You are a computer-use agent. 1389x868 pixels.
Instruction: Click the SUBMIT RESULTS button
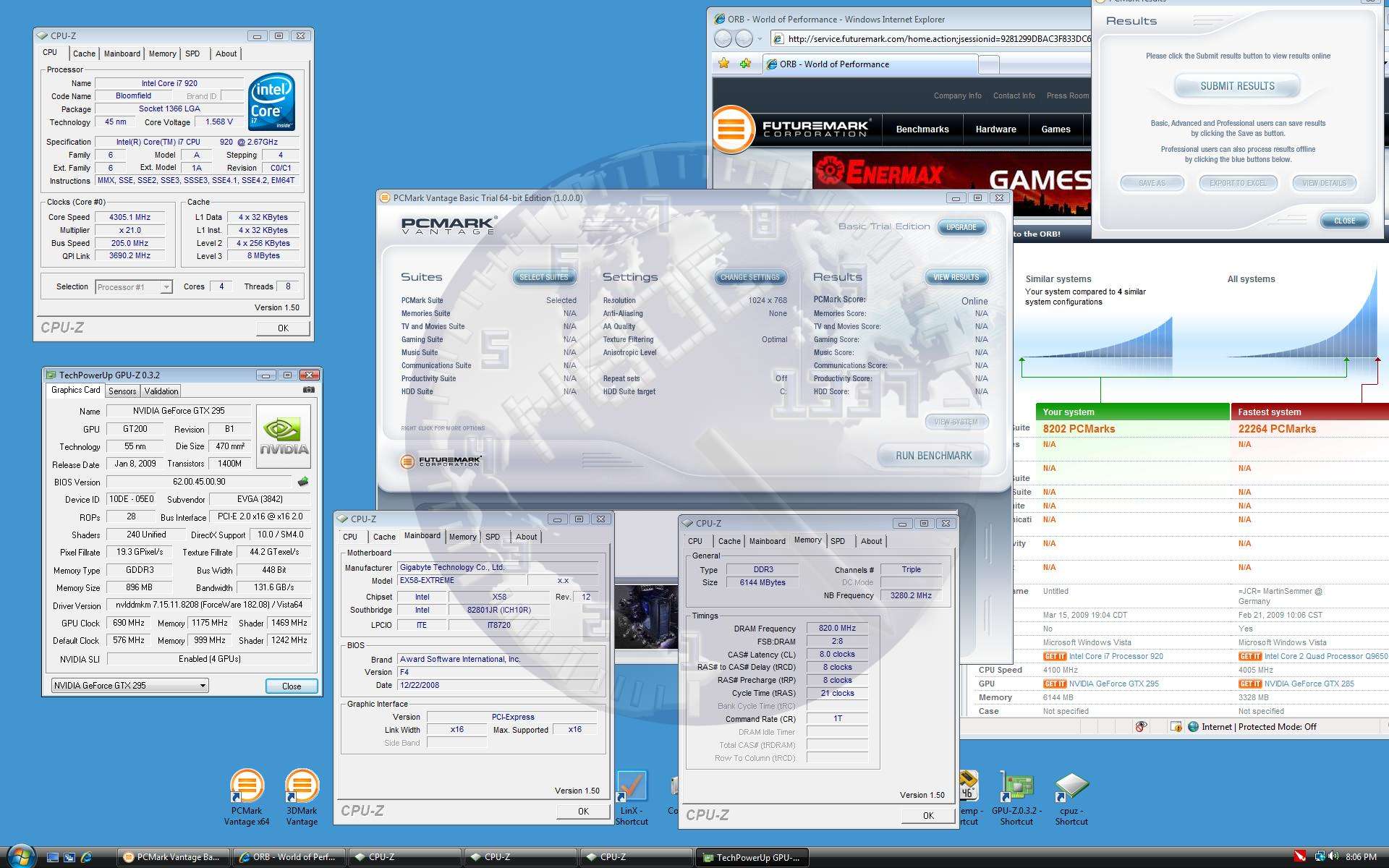pos(1237,86)
